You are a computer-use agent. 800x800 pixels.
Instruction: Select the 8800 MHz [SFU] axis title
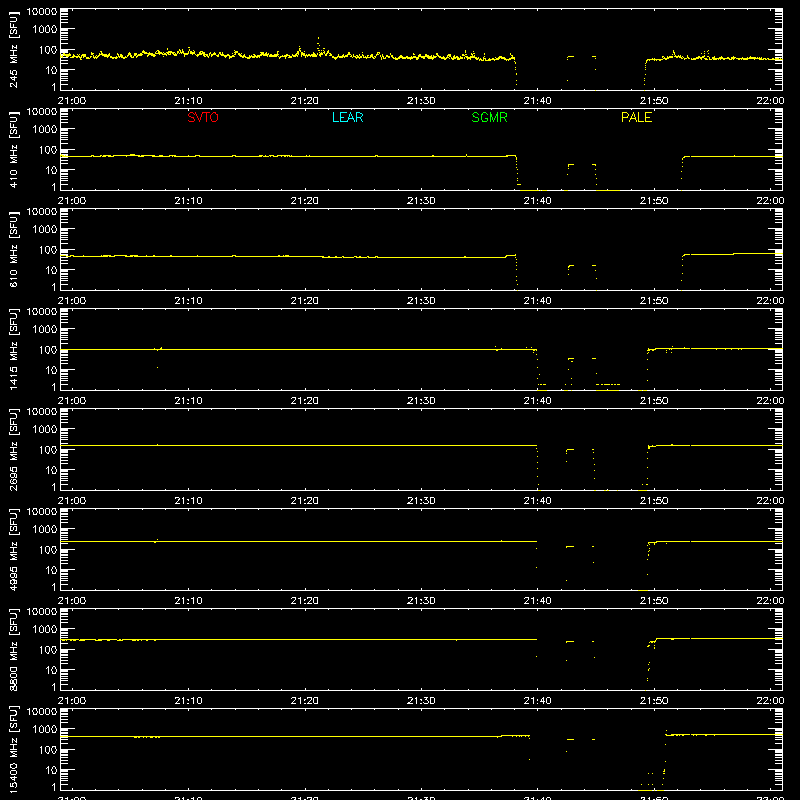point(14,649)
